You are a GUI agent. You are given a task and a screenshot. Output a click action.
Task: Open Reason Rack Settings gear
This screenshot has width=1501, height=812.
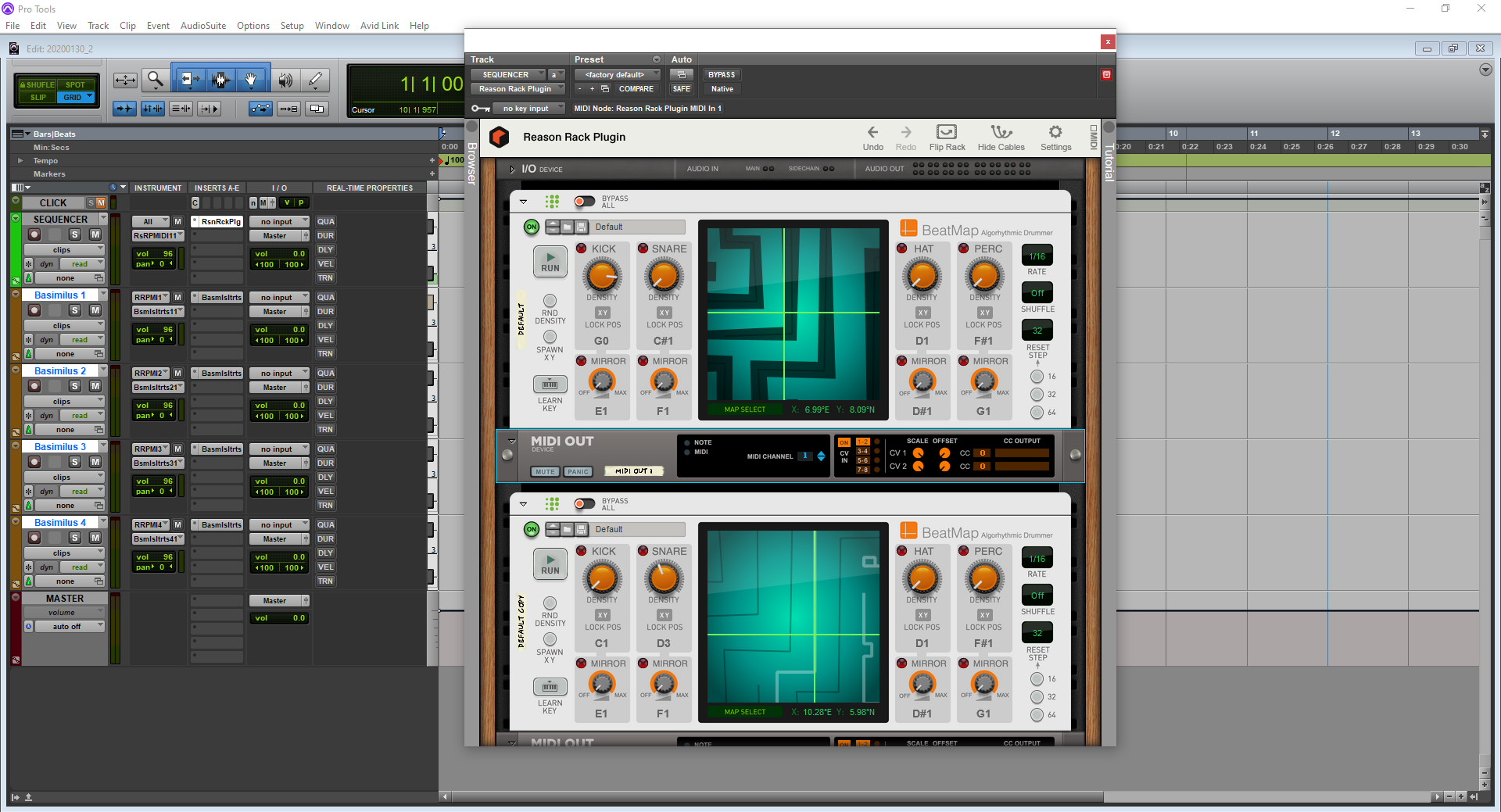pos(1055,137)
